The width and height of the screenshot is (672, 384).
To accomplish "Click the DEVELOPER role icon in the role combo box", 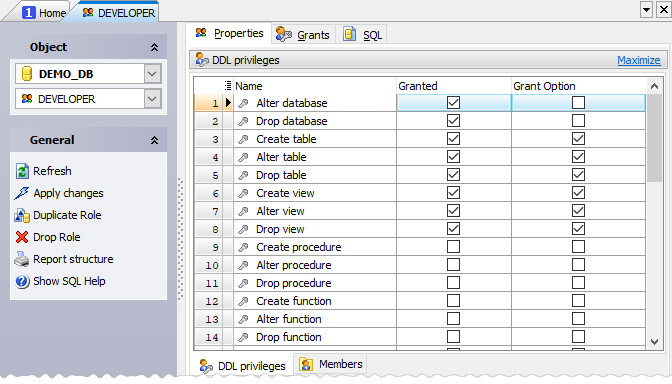I will pyautogui.click(x=27, y=99).
